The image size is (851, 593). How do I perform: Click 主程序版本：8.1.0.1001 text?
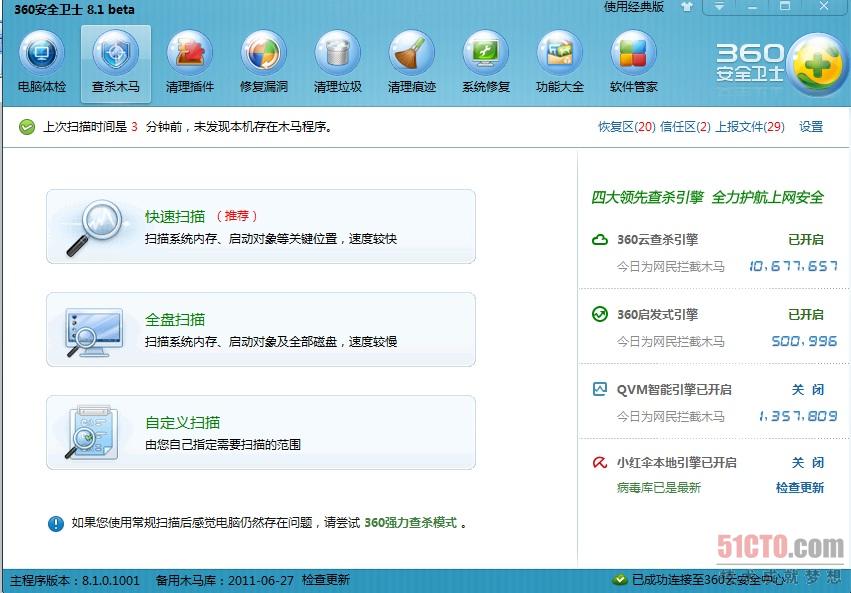[x=75, y=581]
